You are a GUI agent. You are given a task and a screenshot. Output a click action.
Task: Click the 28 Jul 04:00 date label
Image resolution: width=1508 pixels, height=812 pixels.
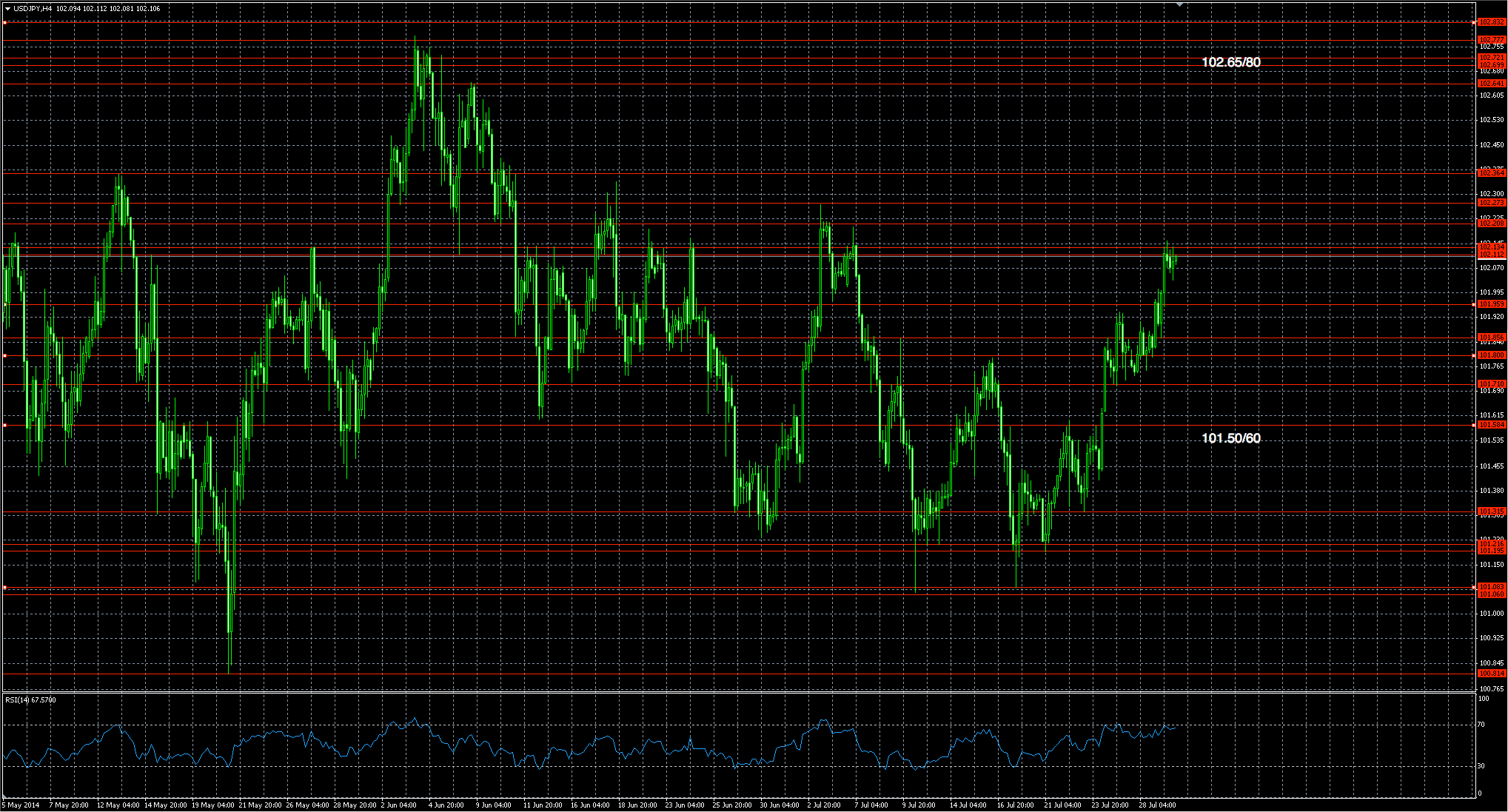click(x=1156, y=805)
